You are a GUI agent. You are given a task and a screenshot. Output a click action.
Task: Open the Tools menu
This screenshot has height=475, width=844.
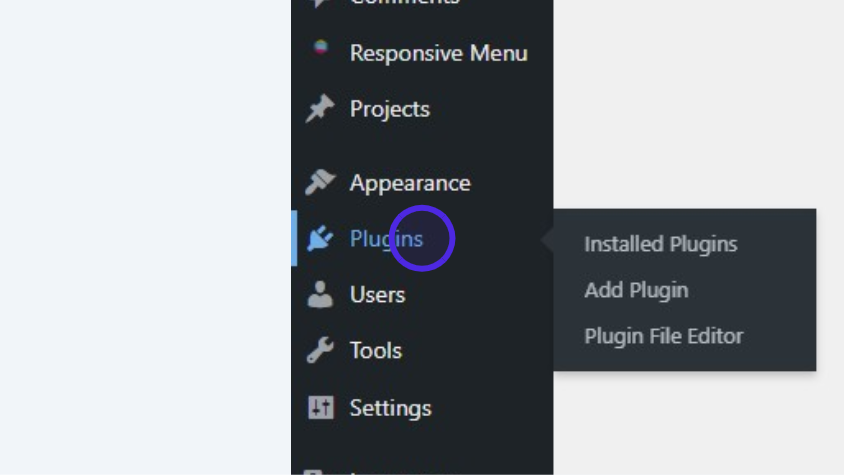(x=375, y=351)
